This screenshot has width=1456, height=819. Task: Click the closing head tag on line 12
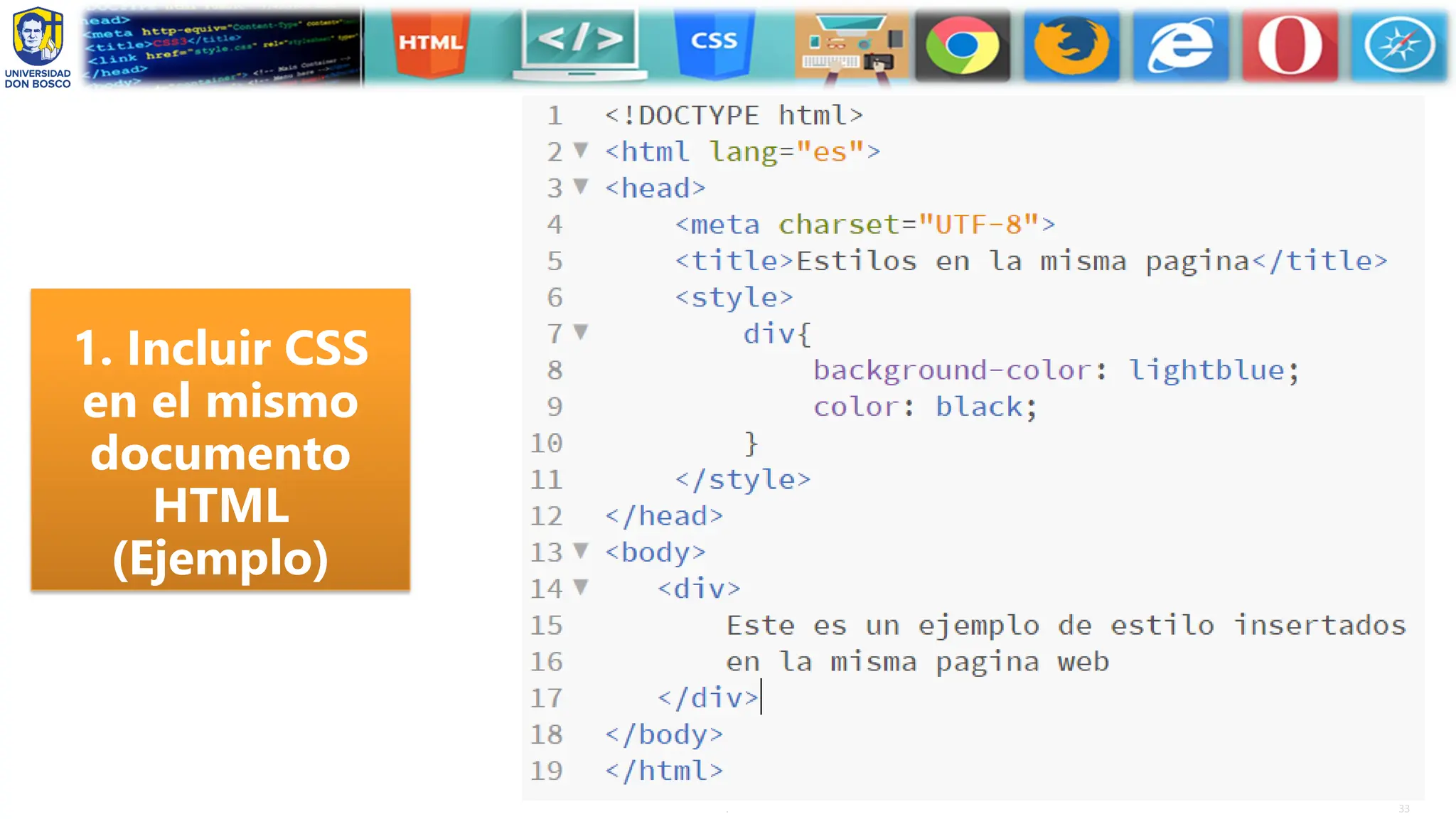coord(664,516)
